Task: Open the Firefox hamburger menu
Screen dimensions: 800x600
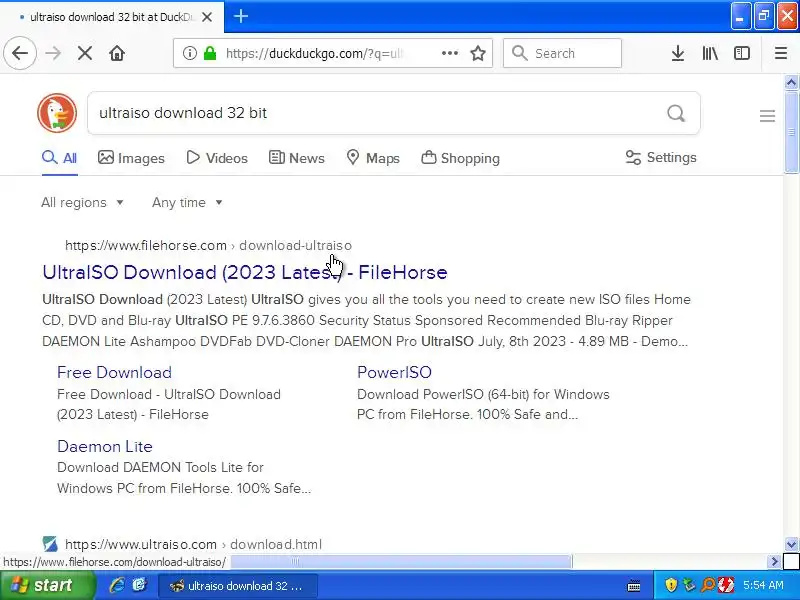Action: pos(781,53)
